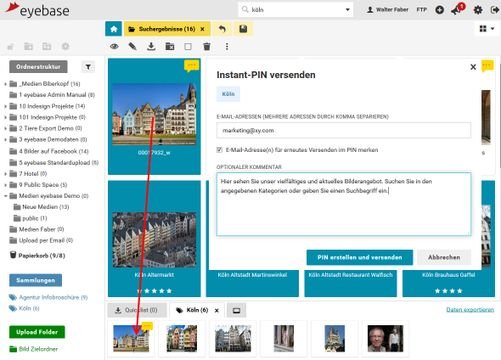
Task: Click the eye preview icon in toolbar
Action: 114,46
